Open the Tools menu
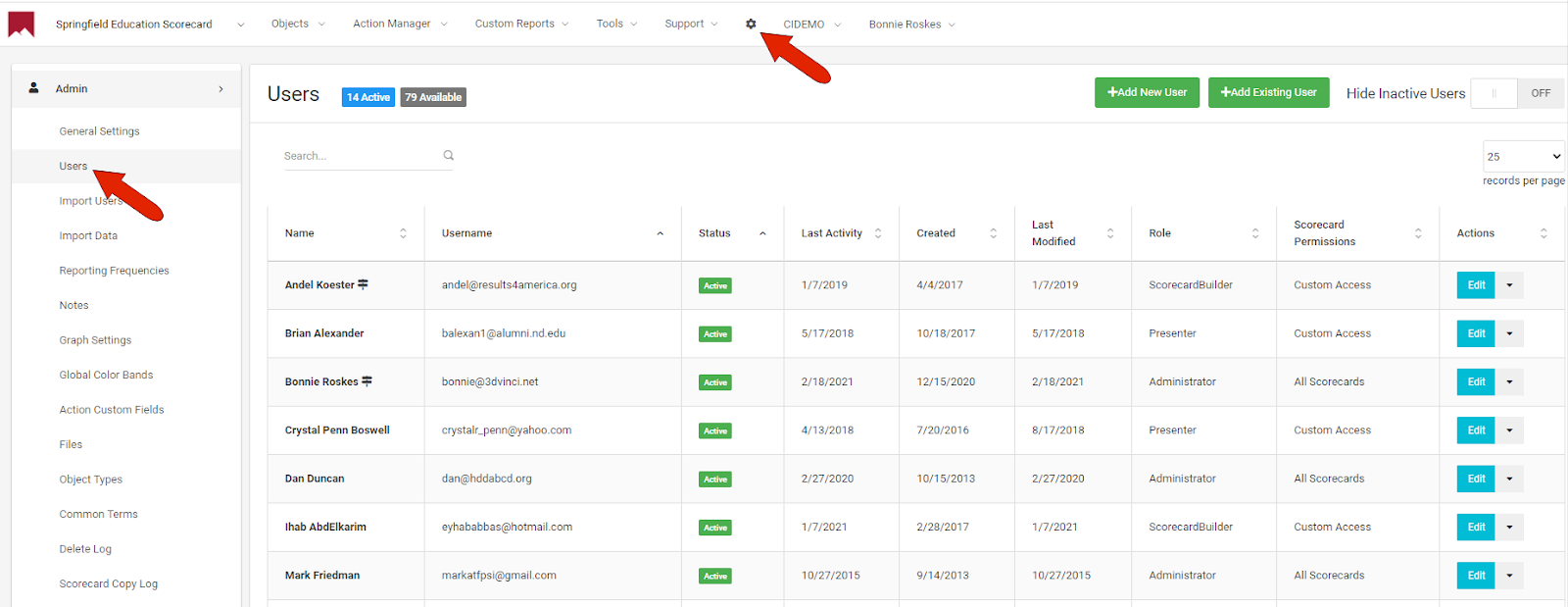This screenshot has width=1568, height=607. click(616, 24)
